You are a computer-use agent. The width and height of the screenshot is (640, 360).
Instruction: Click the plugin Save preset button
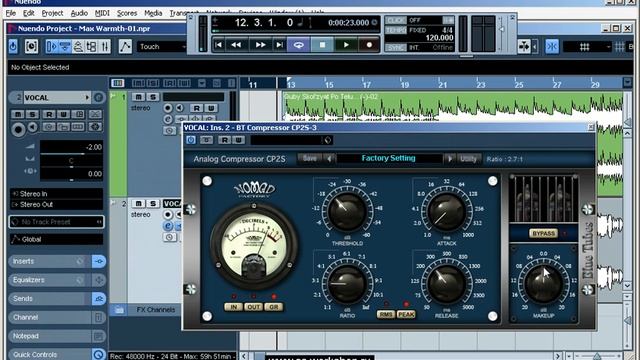309,159
